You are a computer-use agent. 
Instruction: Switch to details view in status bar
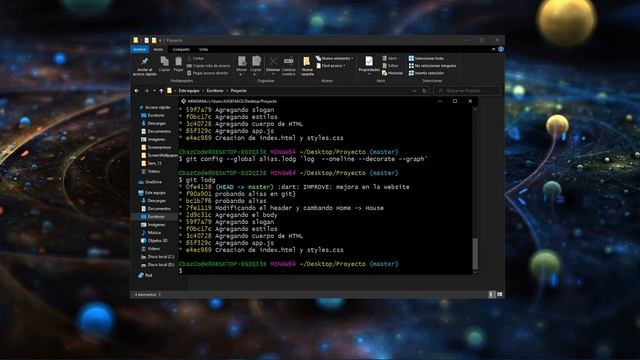[x=492, y=294]
